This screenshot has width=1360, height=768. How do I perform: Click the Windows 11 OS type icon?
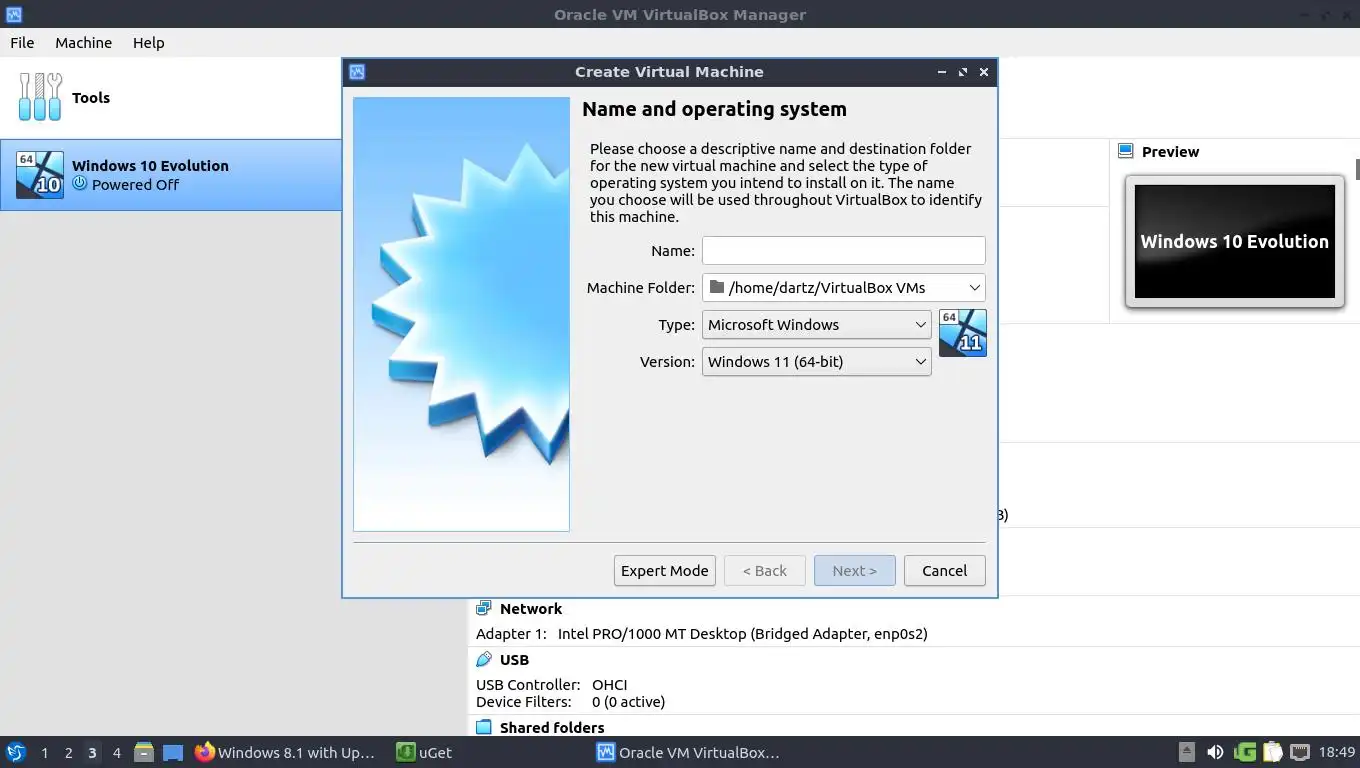pyautogui.click(x=963, y=333)
